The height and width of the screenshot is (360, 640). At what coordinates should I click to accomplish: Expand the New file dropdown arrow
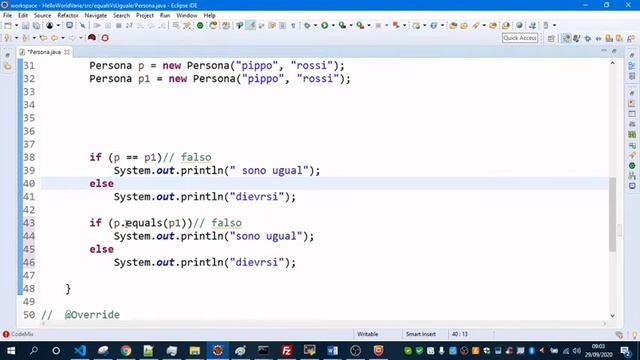(x=16, y=25)
